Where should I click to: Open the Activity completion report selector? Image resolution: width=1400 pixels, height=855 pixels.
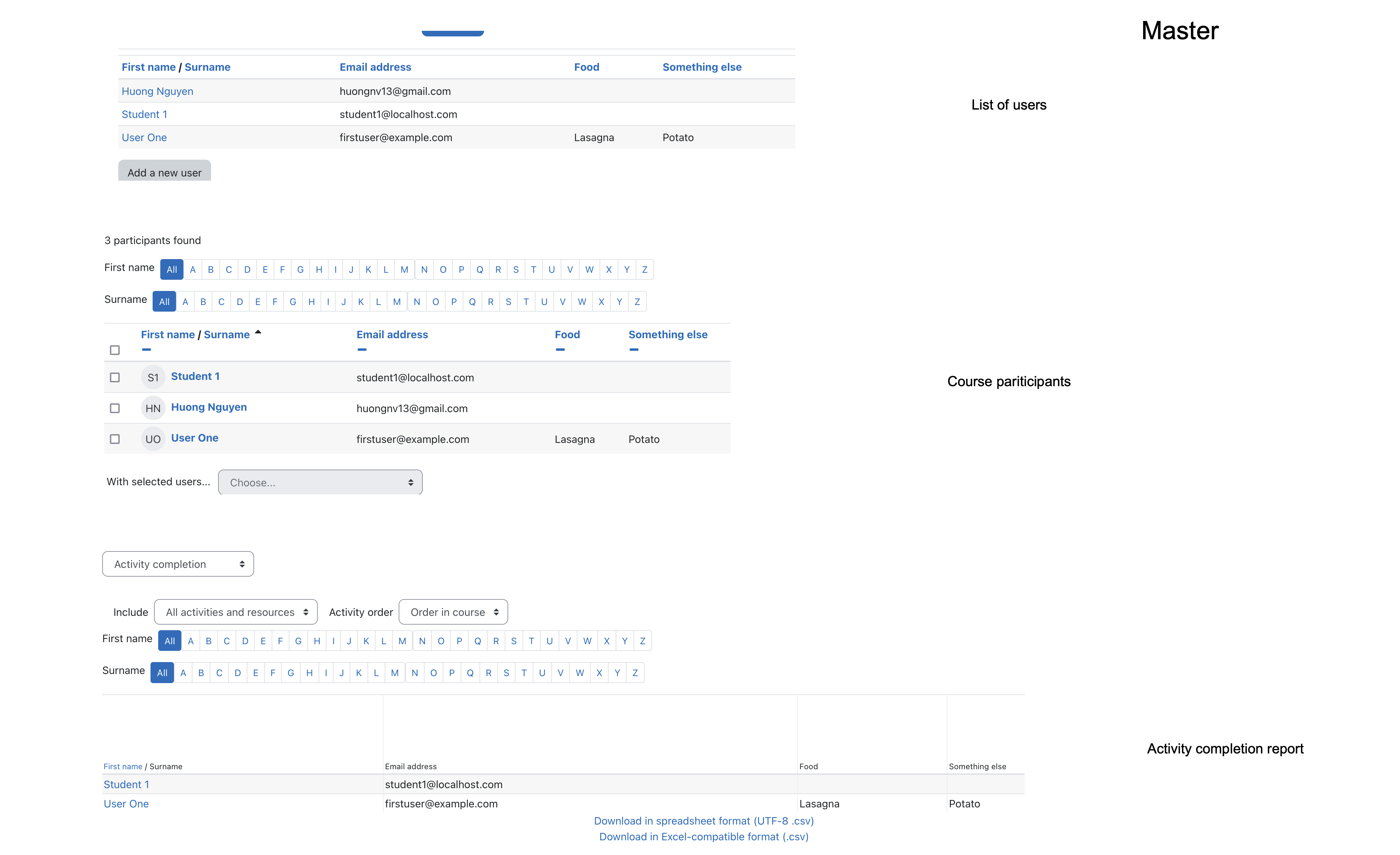coord(178,564)
